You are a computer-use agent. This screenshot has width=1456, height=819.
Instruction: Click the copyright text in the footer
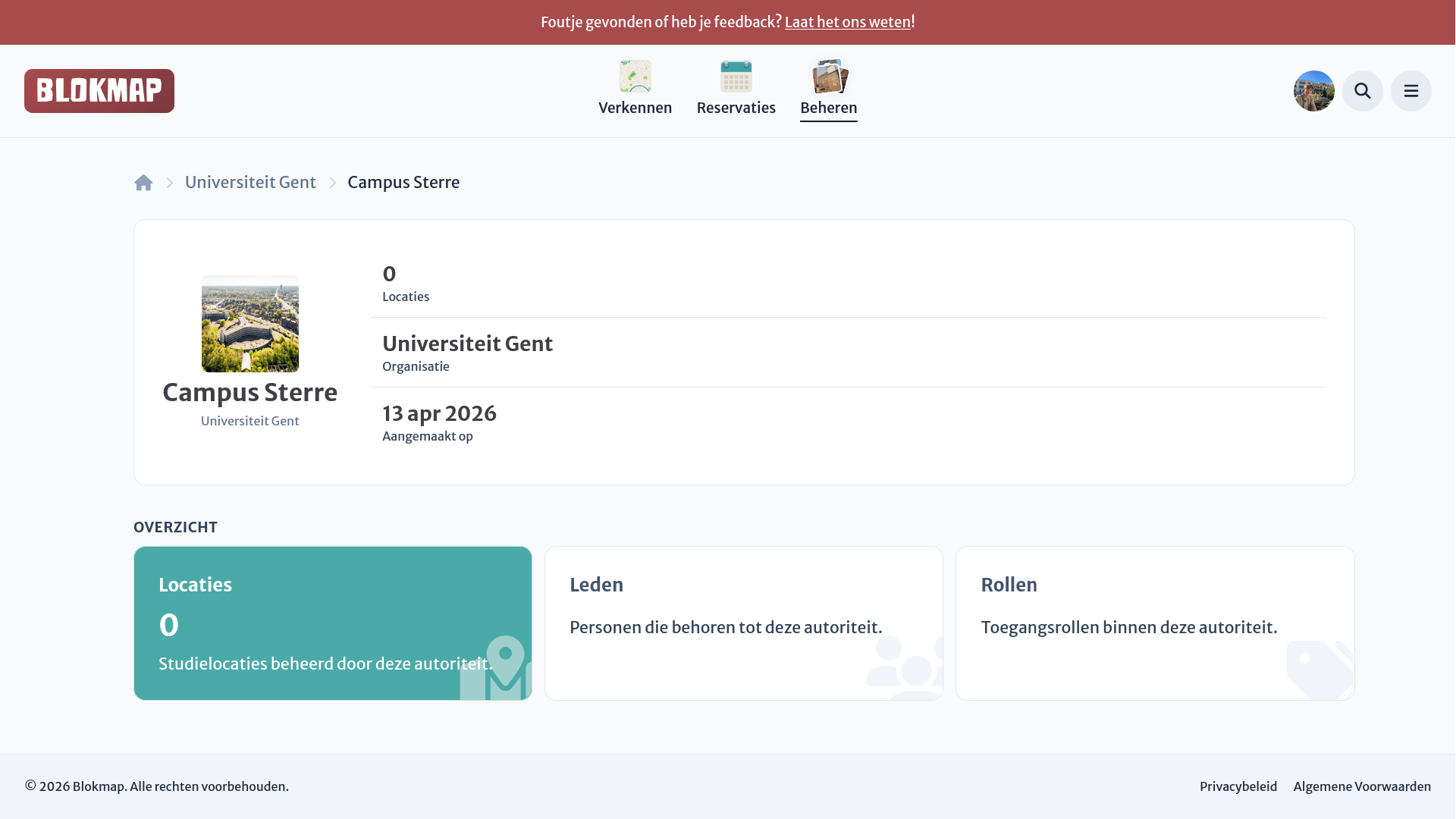(x=157, y=786)
